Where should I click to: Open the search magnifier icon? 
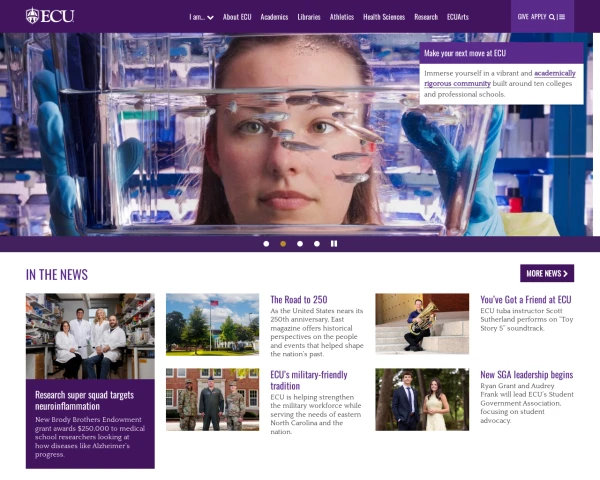551,17
